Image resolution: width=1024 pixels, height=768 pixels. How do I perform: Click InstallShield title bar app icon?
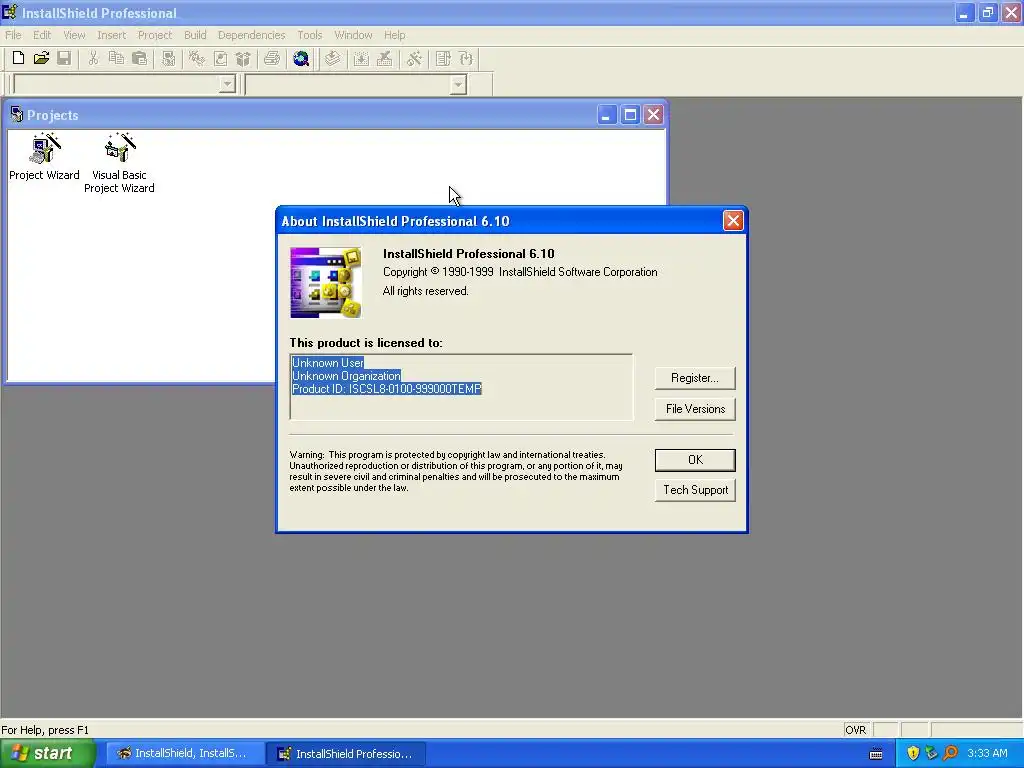tap(10, 12)
